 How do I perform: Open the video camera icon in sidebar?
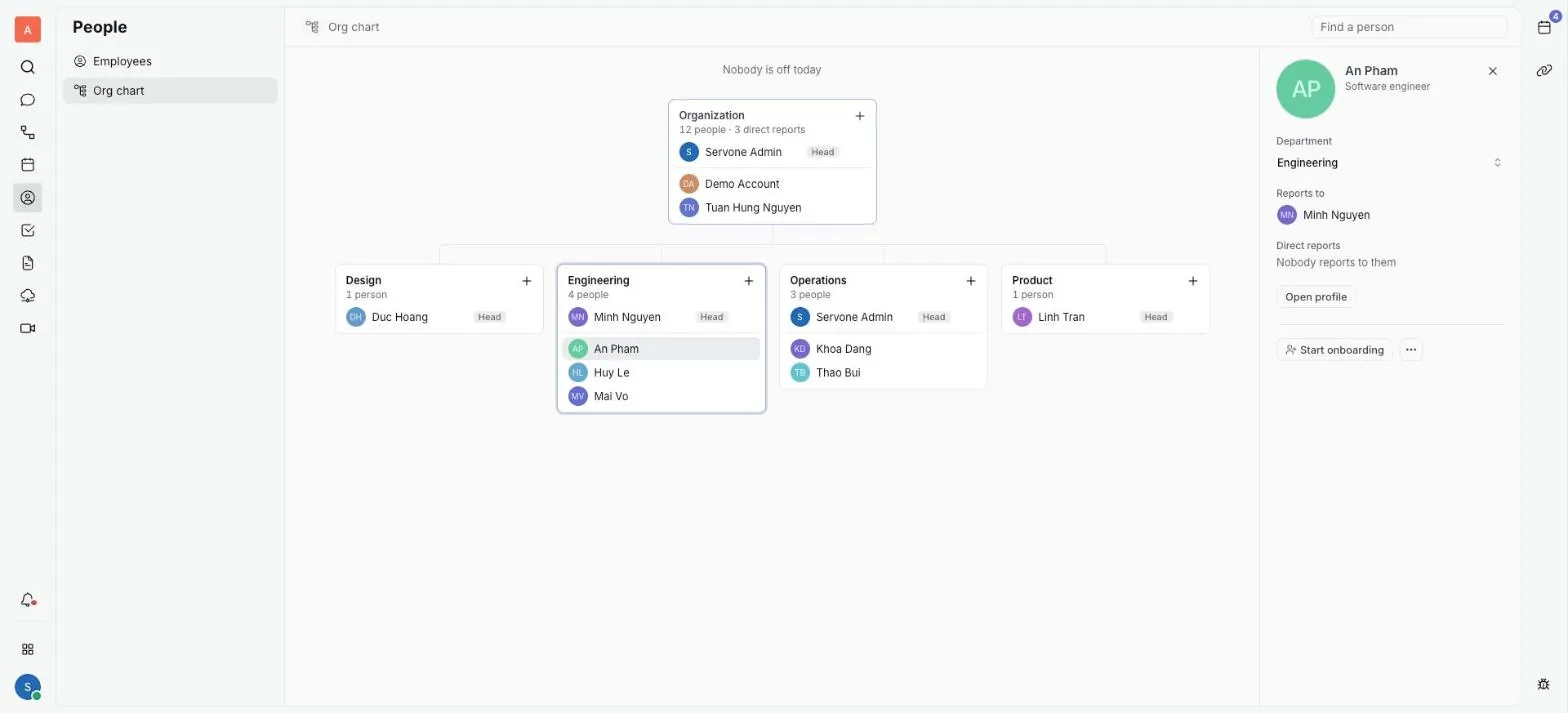pyautogui.click(x=28, y=328)
